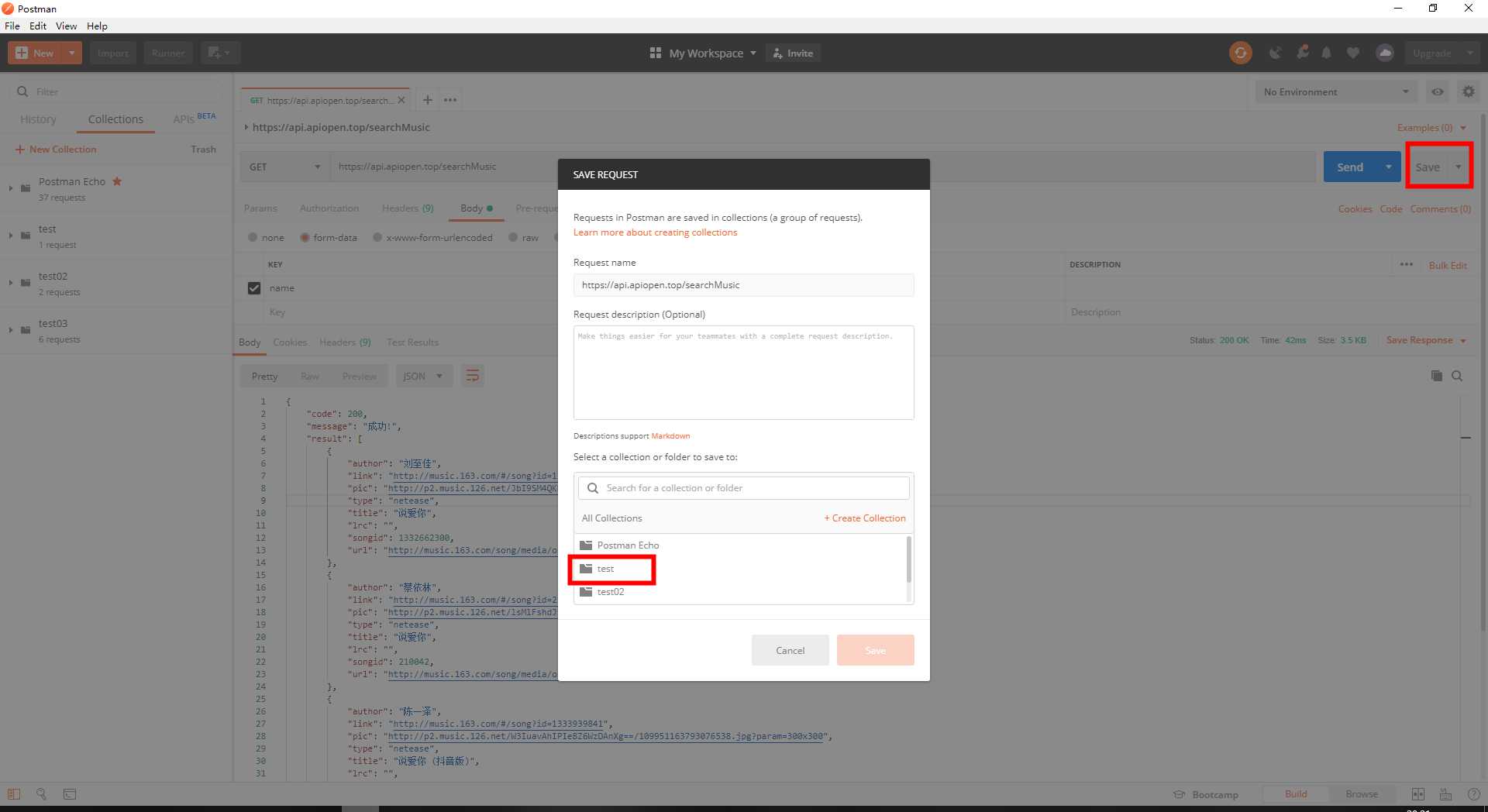Viewport: 1488px width, 812px height.
Task: Click the Send button
Action: (1350, 167)
